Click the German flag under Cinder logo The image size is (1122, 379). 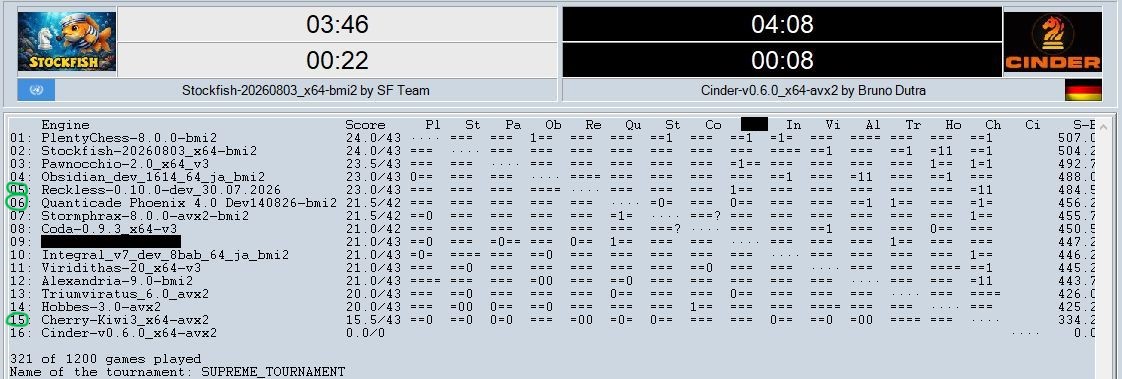pyautogui.click(x=1083, y=90)
